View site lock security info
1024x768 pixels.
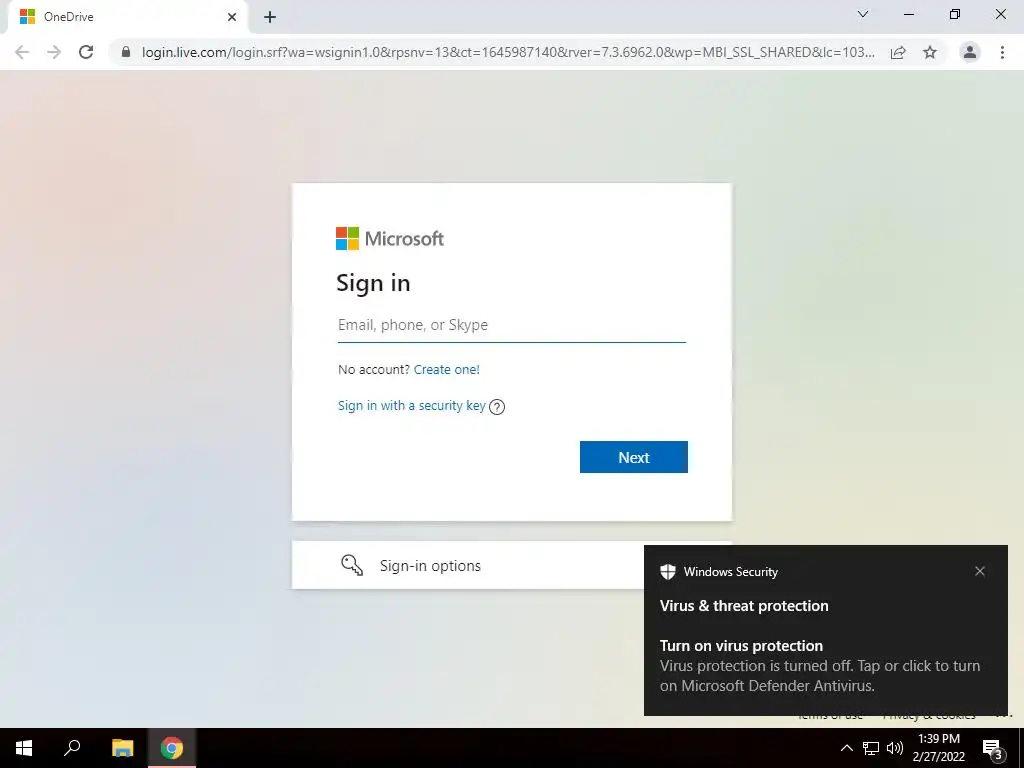point(126,52)
